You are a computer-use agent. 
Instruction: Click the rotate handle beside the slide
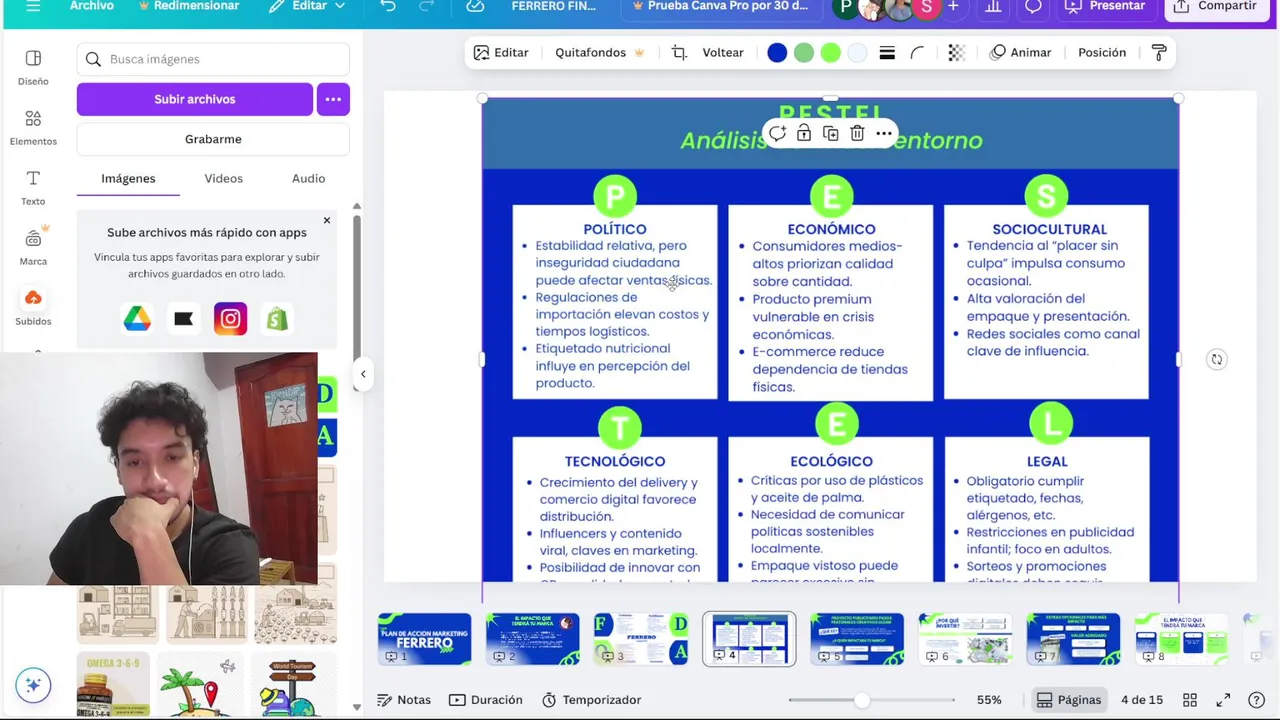1216,359
